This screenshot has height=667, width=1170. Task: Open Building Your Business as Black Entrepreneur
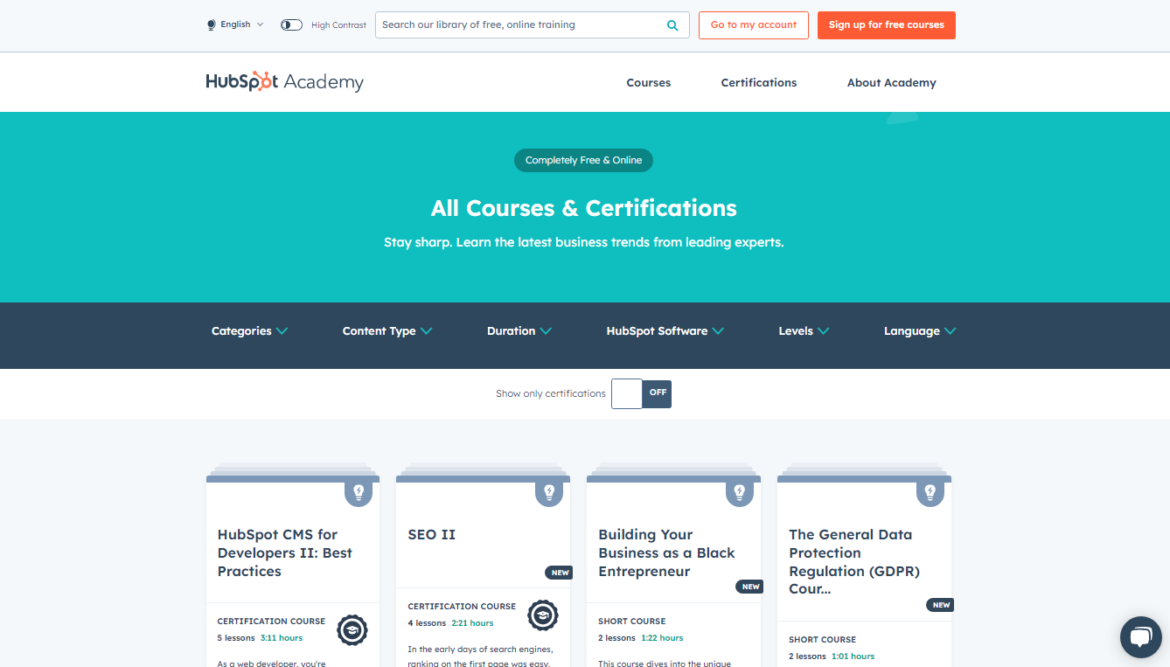pyautogui.click(x=666, y=553)
